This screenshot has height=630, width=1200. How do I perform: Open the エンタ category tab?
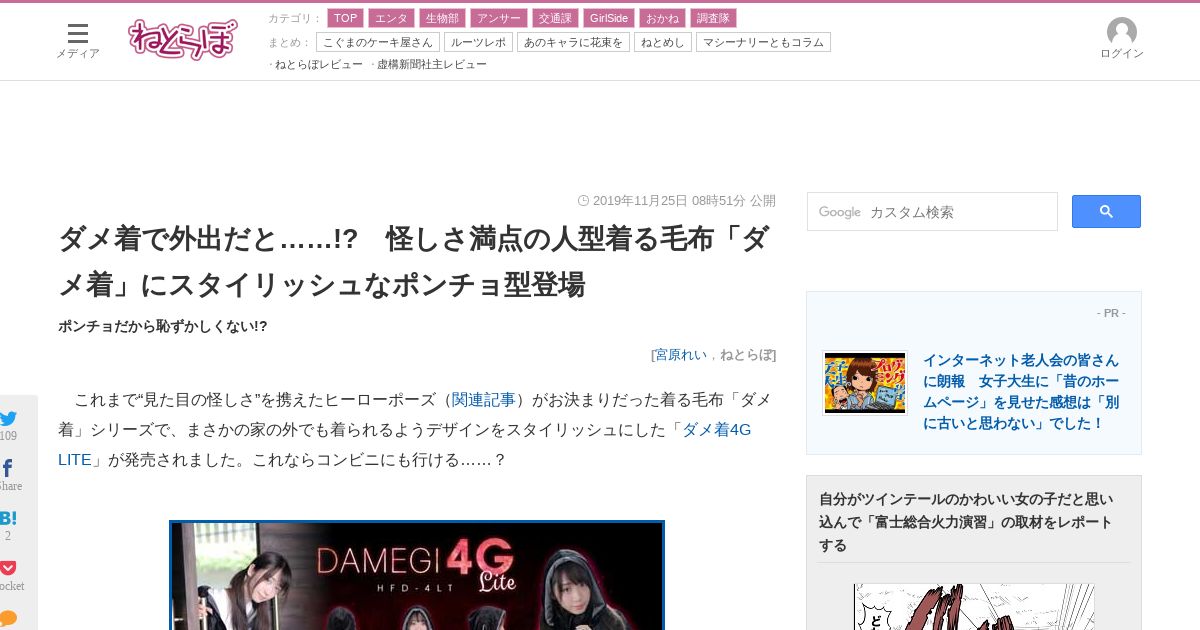point(391,18)
